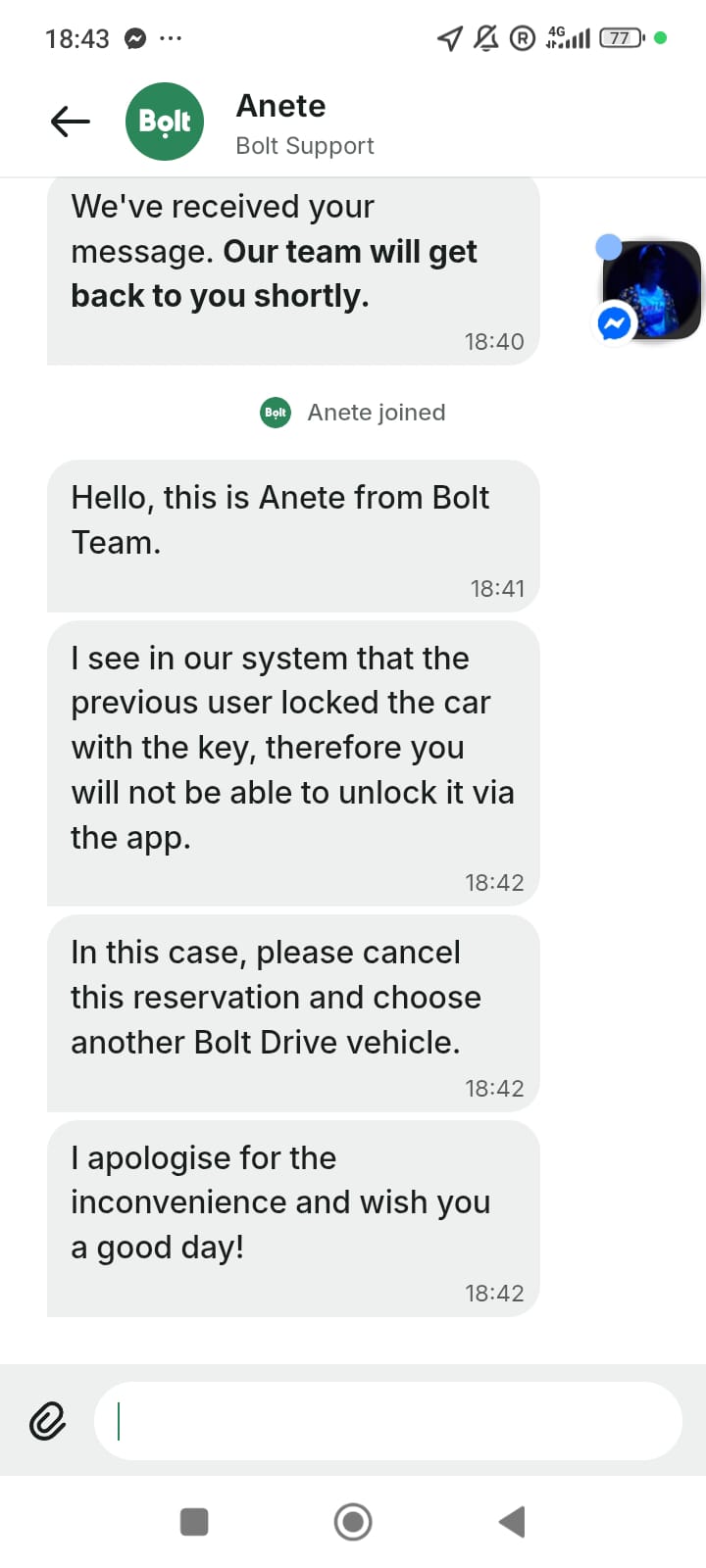Select the 'I apologise for the inconvenience' message

pos(293,1219)
